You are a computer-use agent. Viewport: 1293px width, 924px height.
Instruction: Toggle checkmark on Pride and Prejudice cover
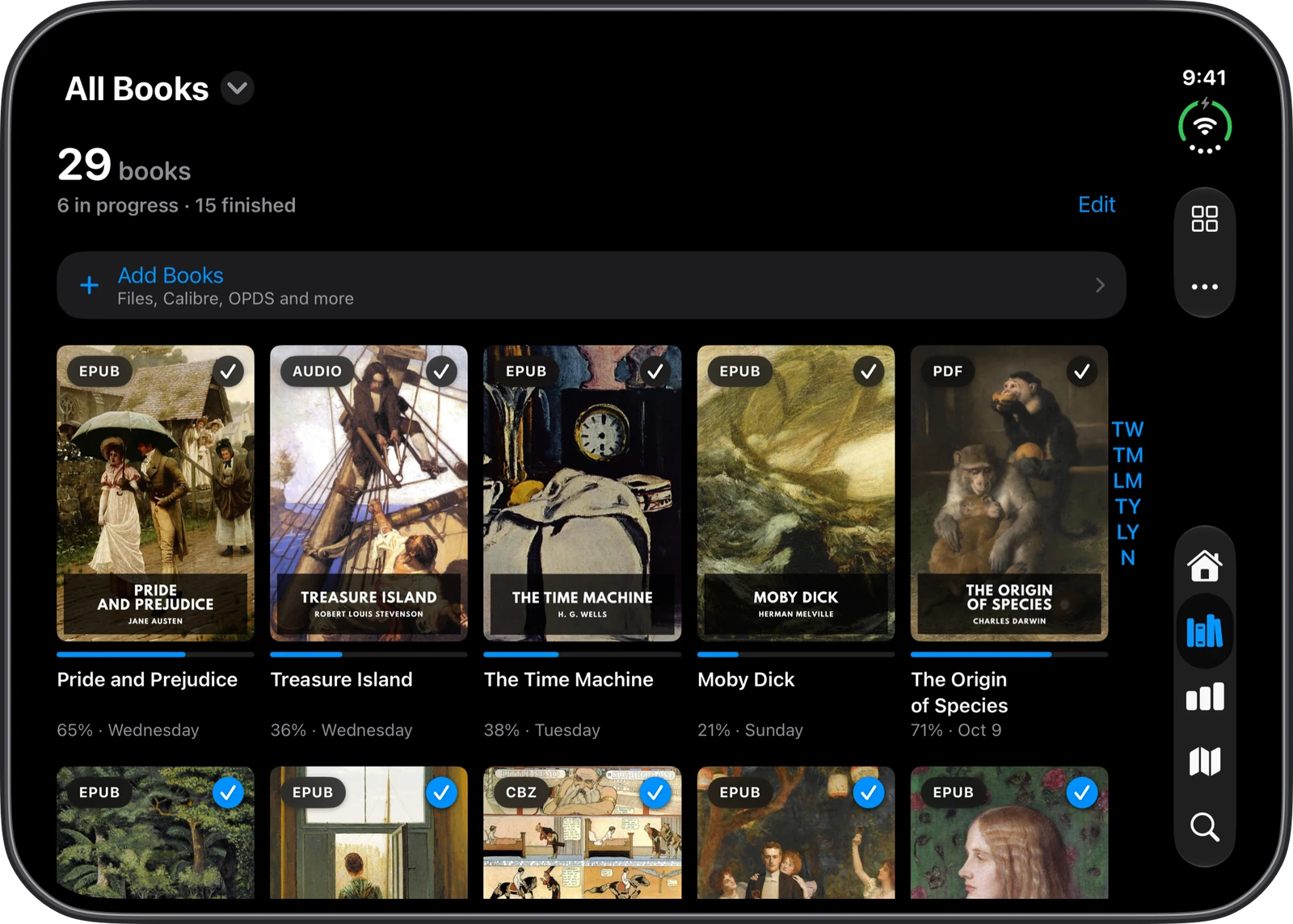229,372
